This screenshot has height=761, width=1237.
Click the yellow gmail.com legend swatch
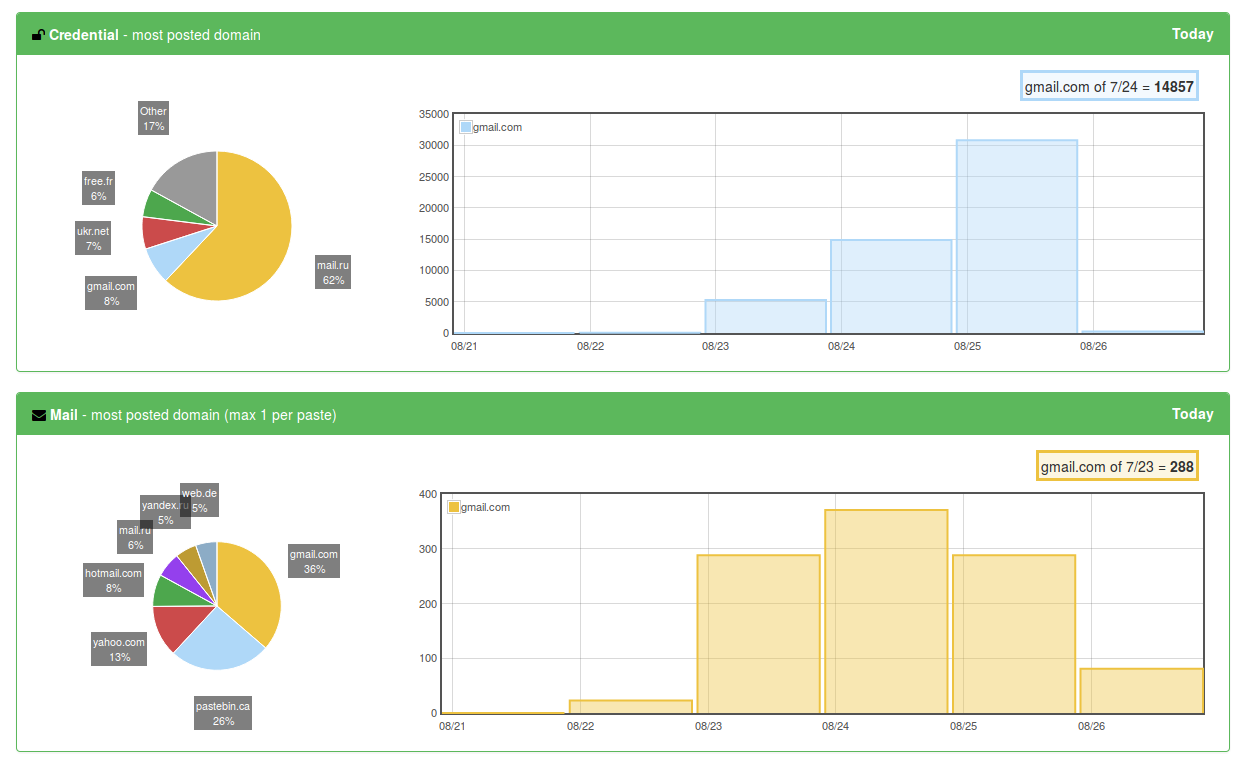[x=452, y=507]
